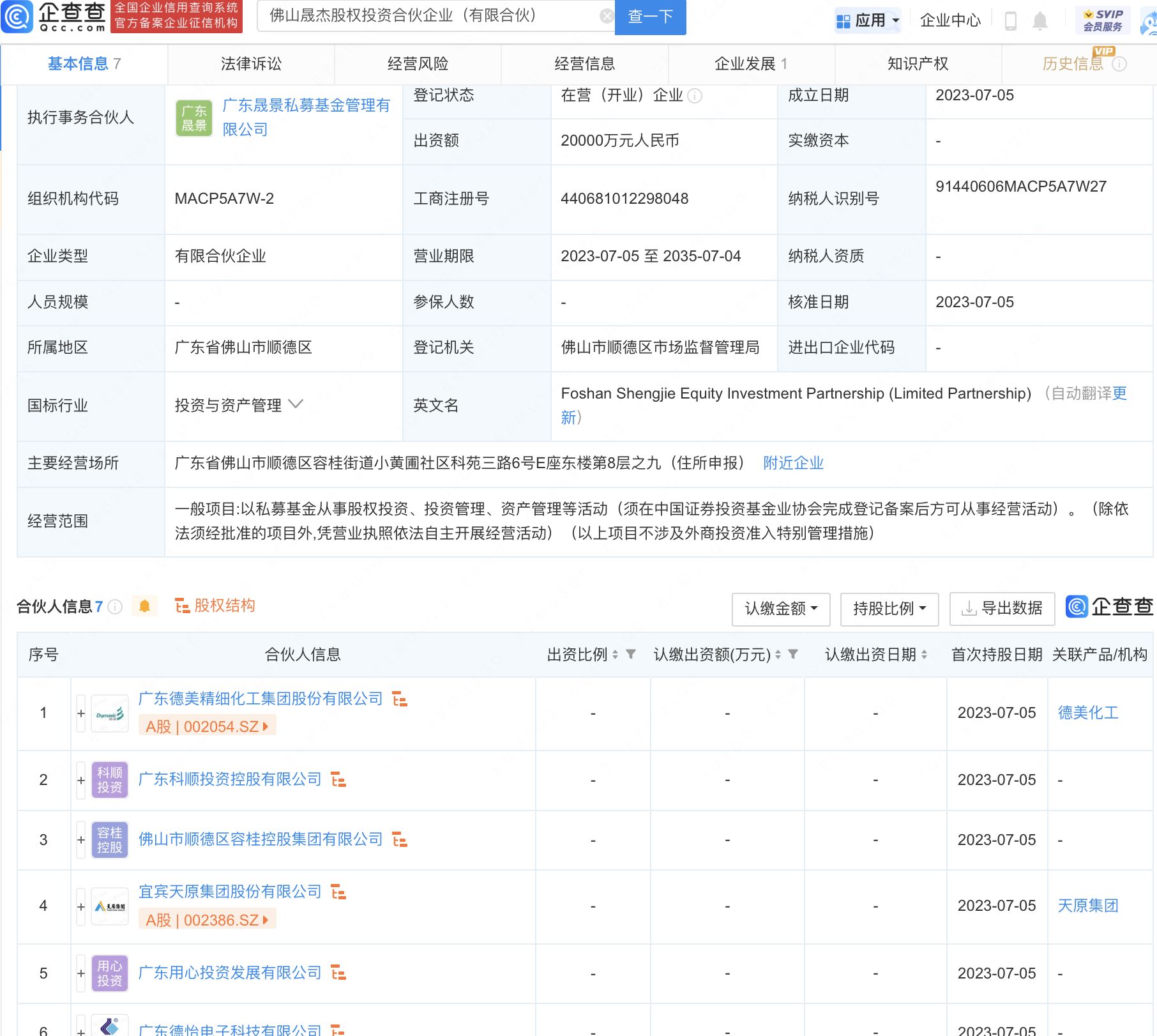This screenshot has width=1157, height=1036.
Task: Open the 佛山市顺德区容桂控股集团有限公司 link
Action: point(261,839)
